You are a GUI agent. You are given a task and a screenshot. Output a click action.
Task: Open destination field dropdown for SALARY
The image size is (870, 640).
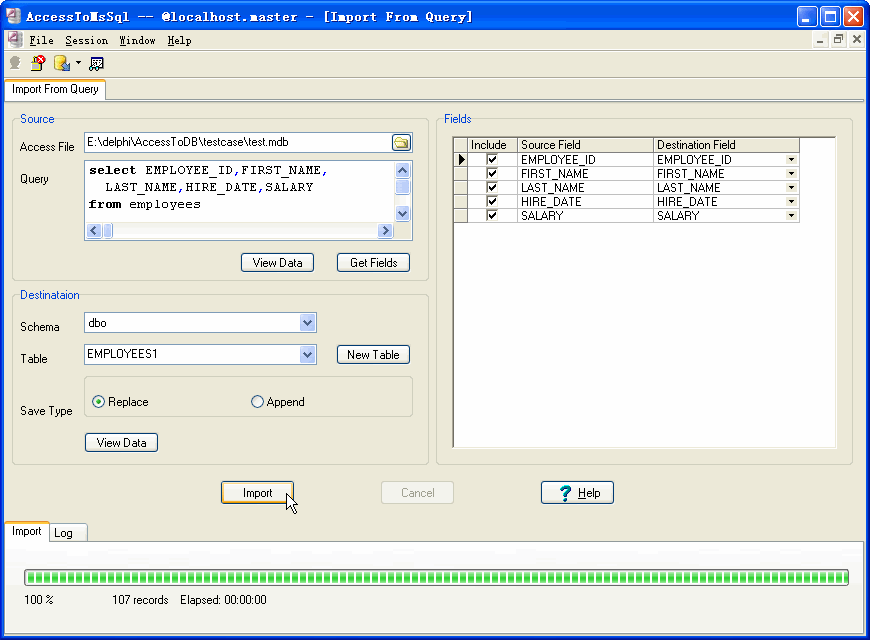(x=791, y=215)
